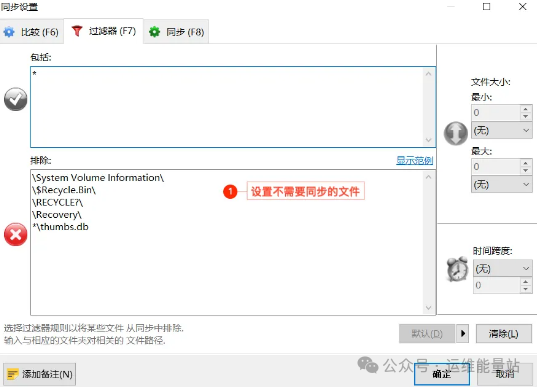537x387 pixels.
Task: Click the file size up-down arrow icon
Action: [455, 133]
